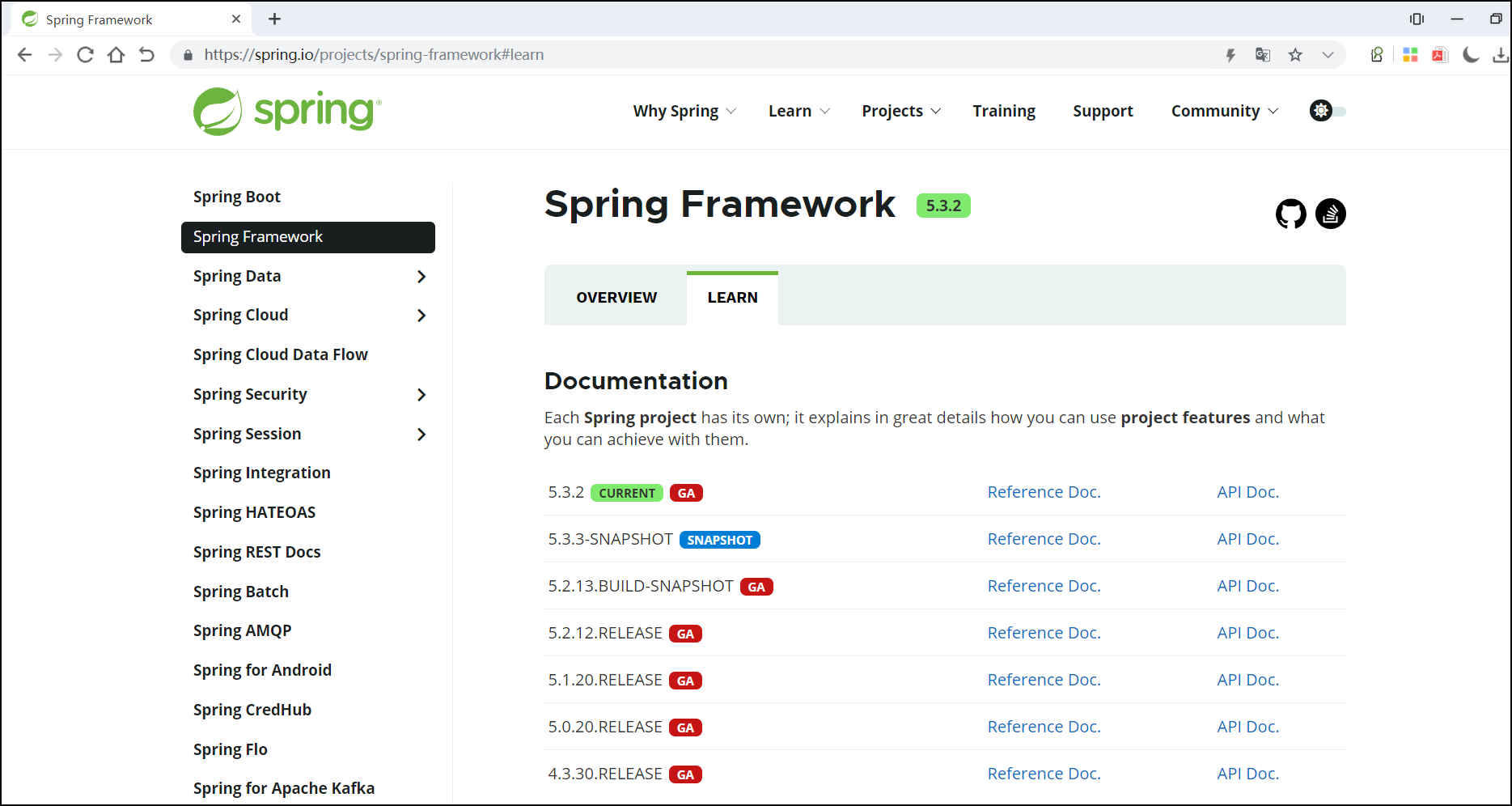Click the translate page icon
This screenshot has height=806, width=1512.
click(x=1263, y=55)
